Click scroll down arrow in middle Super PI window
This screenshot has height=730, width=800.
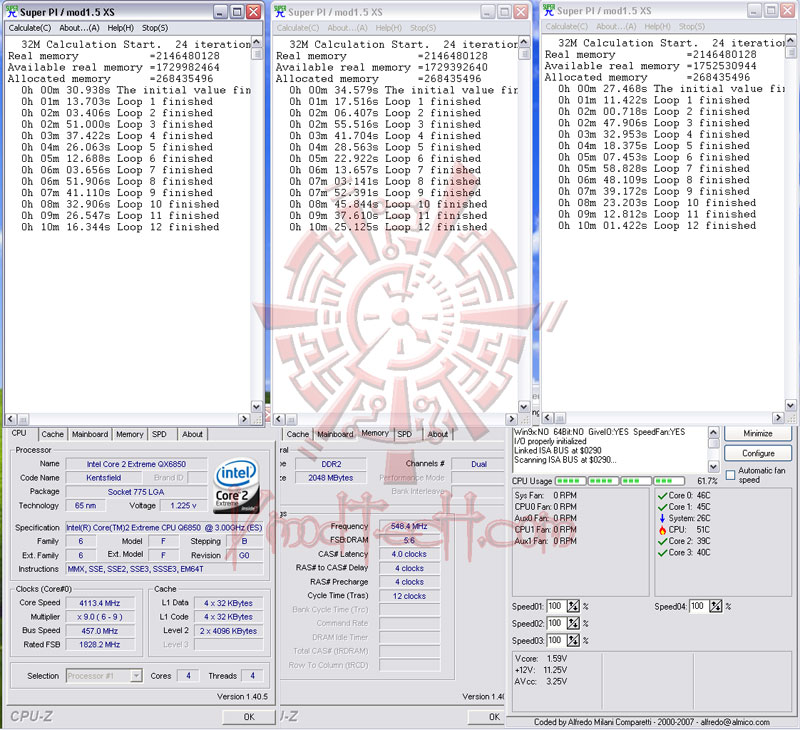point(524,407)
